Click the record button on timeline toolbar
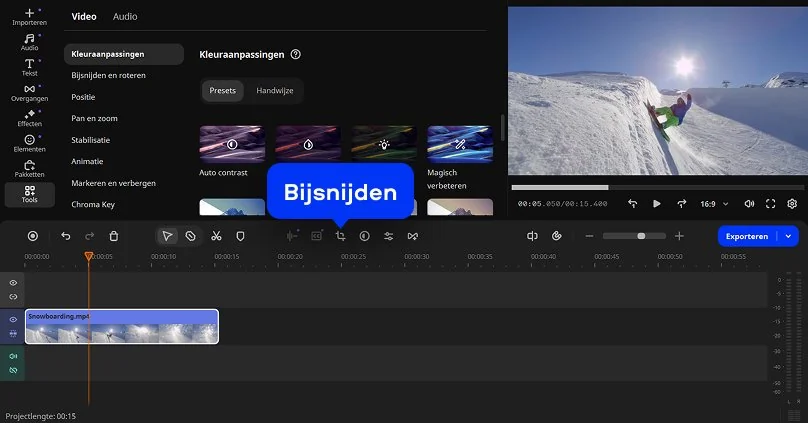 click(32, 236)
